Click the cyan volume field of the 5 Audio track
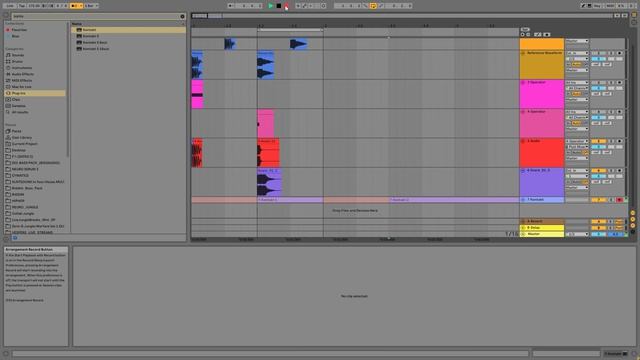 click(598, 147)
